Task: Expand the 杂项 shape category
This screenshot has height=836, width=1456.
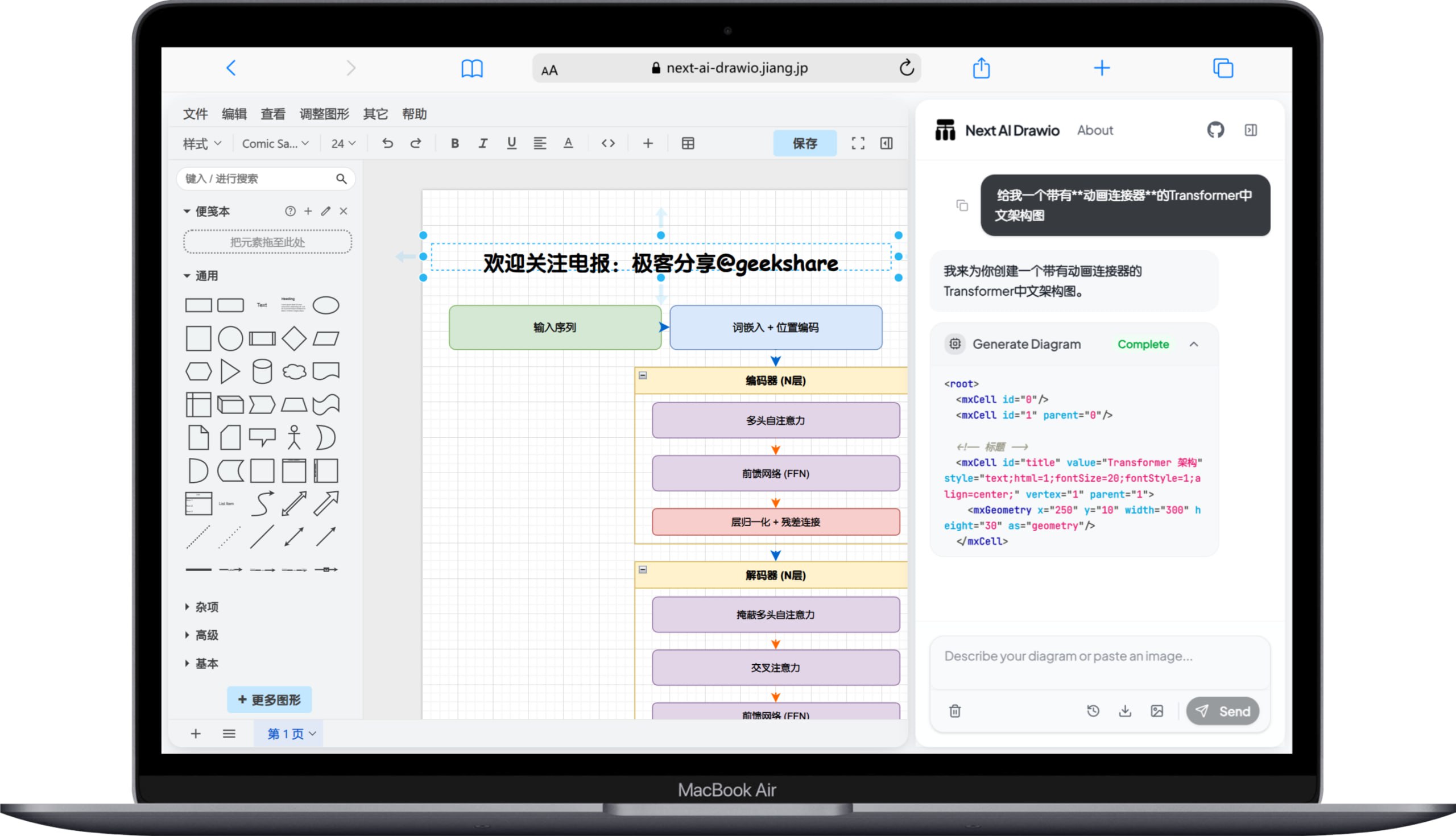Action: (x=206, y=606)
